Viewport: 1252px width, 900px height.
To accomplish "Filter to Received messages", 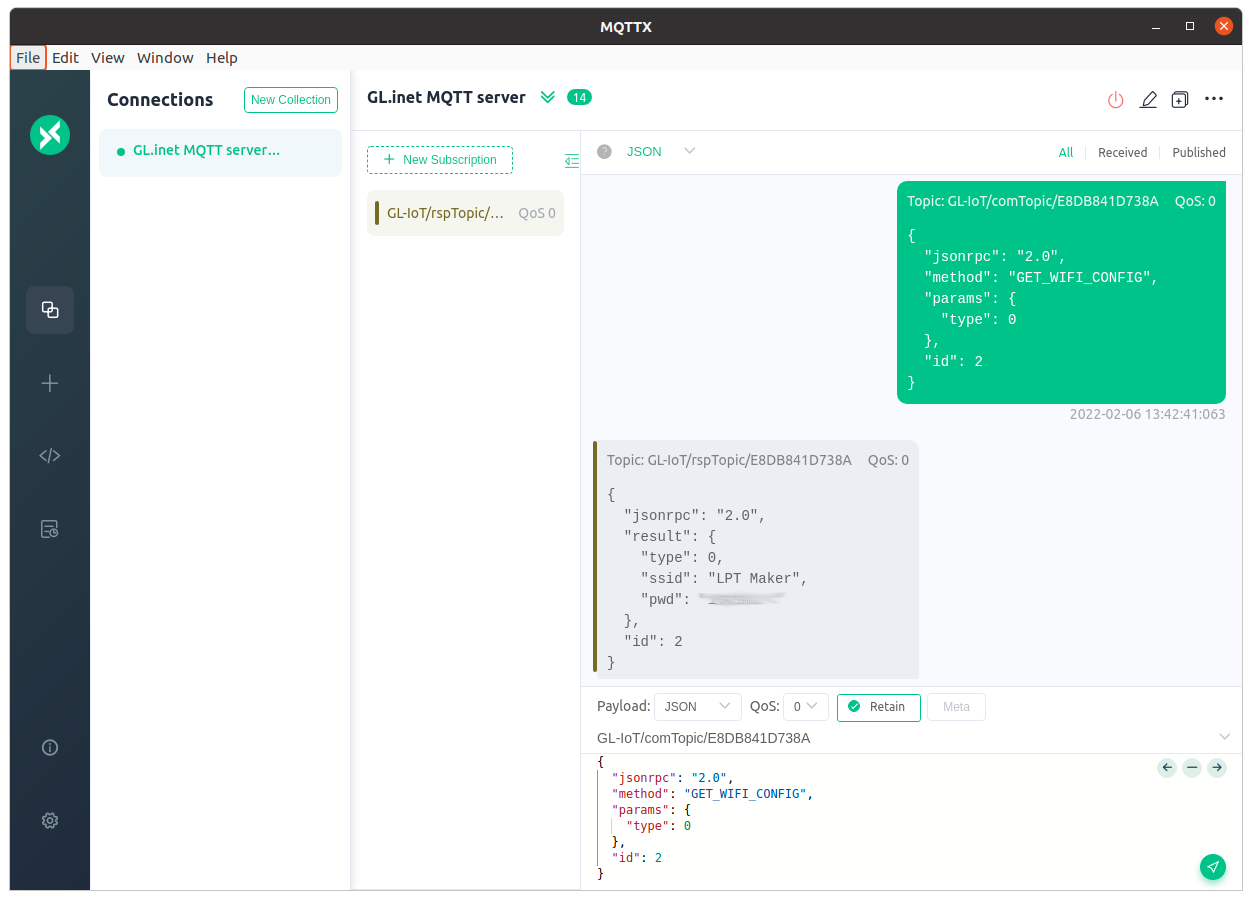I will tap(1123, 153).
